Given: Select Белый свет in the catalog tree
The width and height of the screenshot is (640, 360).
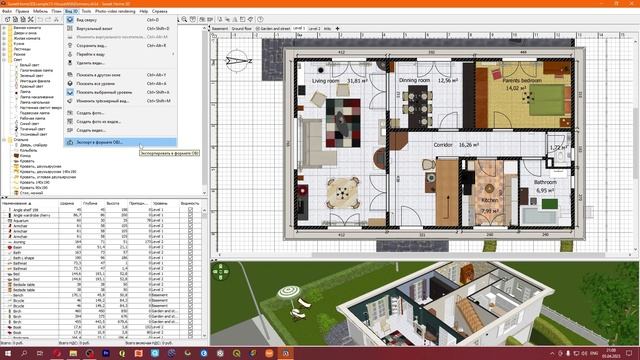Looking at the screenshot, I should 29,65.
